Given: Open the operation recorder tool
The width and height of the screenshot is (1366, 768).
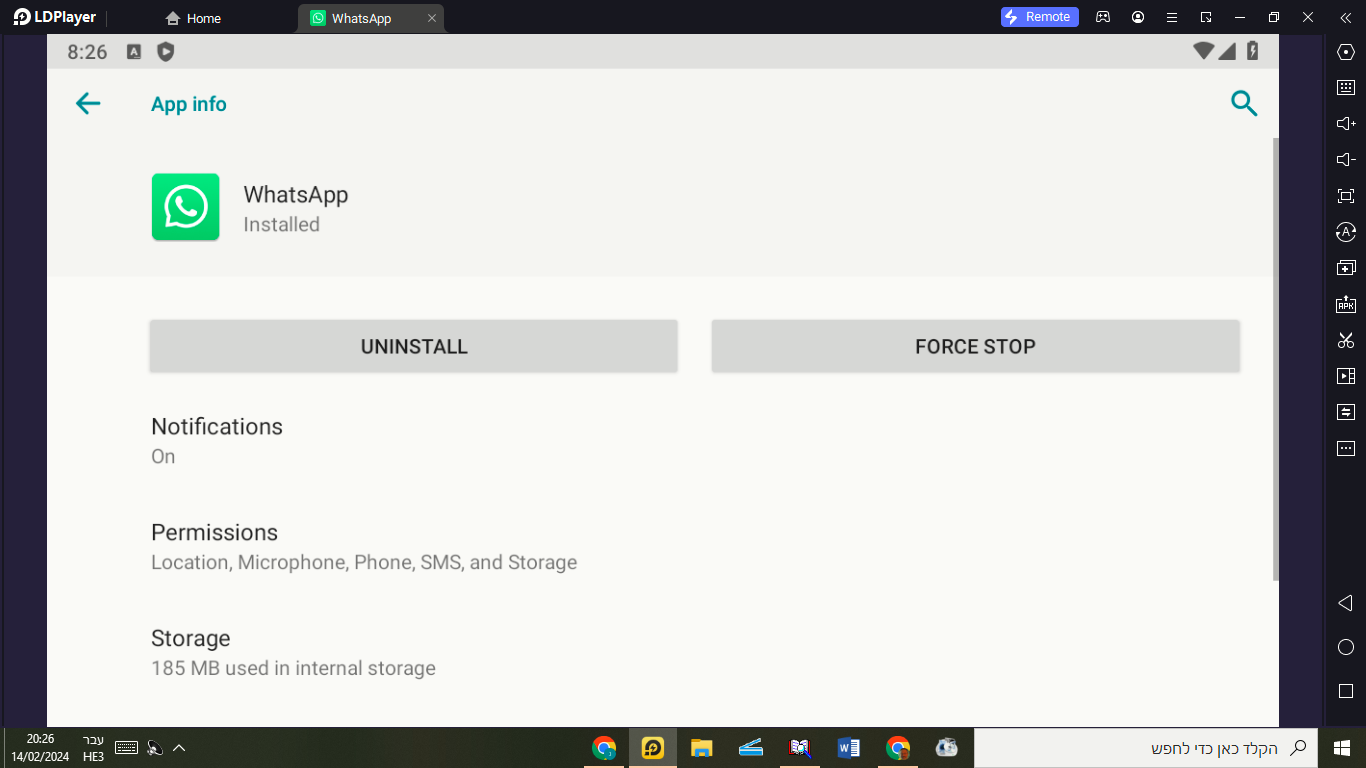Looking at the screenshot, I should pyautogui.click(x=1346, y=412).
